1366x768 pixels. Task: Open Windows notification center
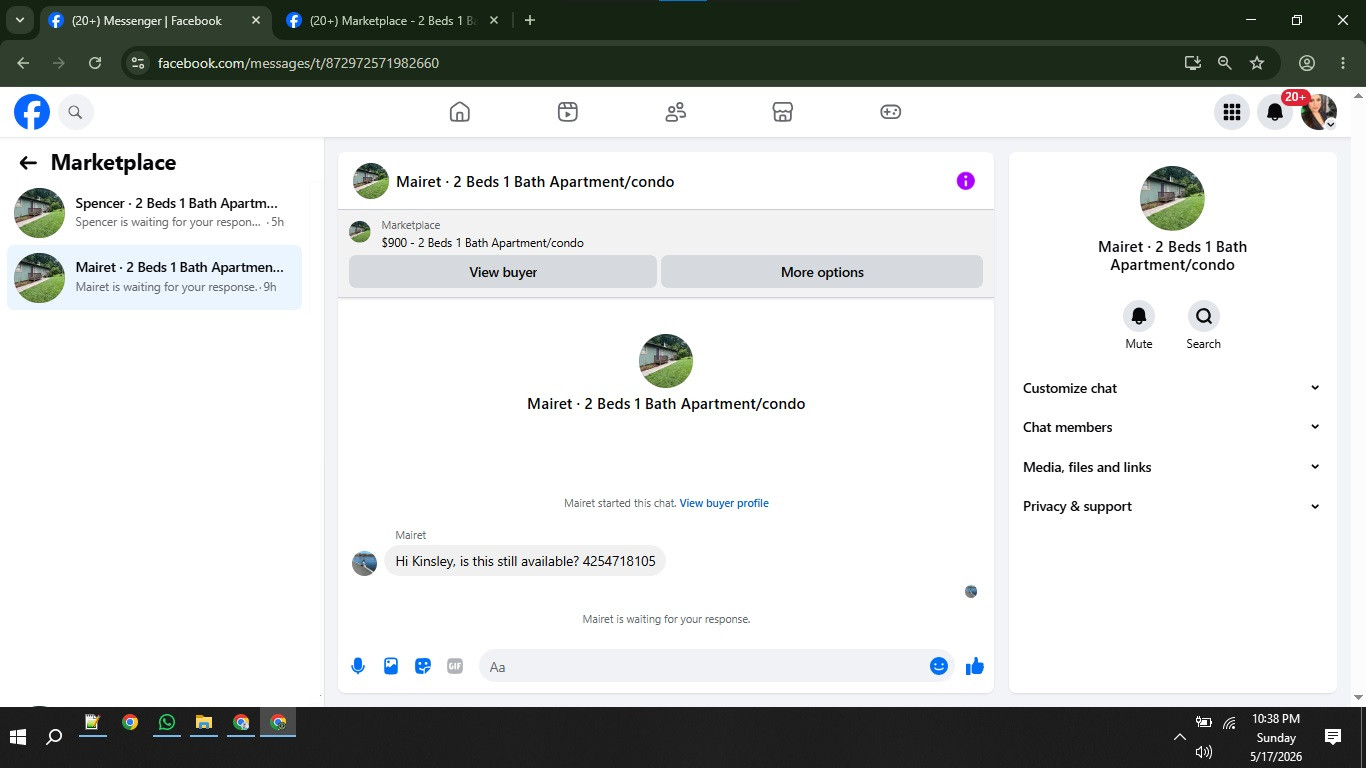click(1333, 737)
